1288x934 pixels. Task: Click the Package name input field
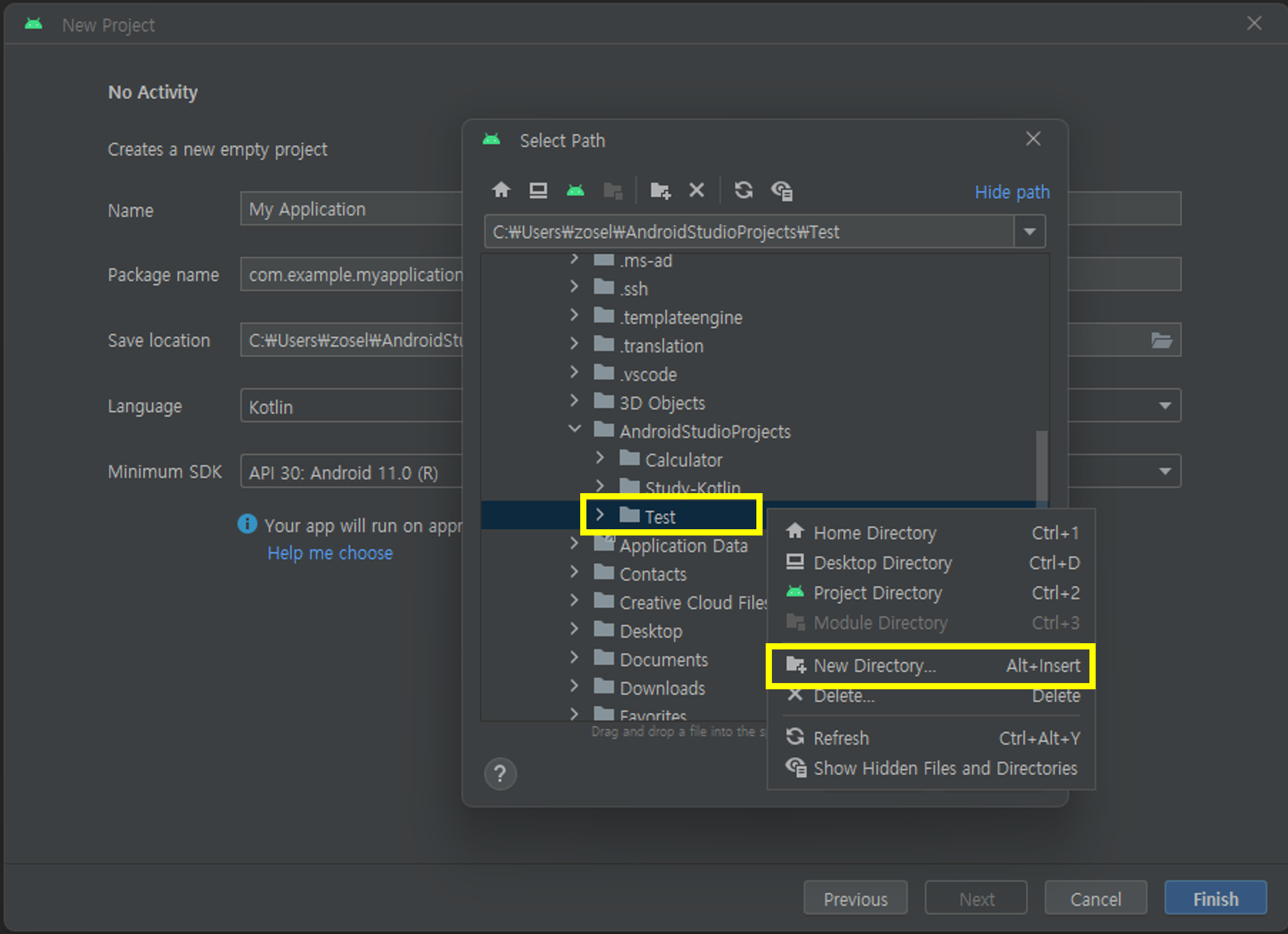click(352, 274)
